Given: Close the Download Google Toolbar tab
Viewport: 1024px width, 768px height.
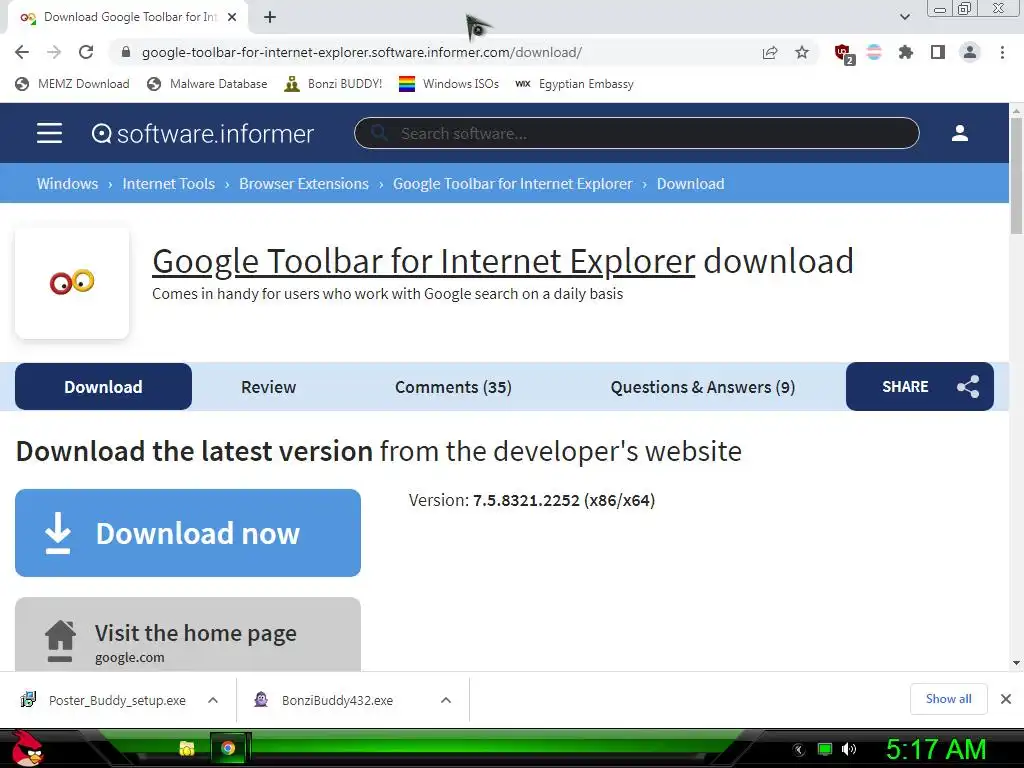Looking at the screenshot, I should [x=232, y=17].
